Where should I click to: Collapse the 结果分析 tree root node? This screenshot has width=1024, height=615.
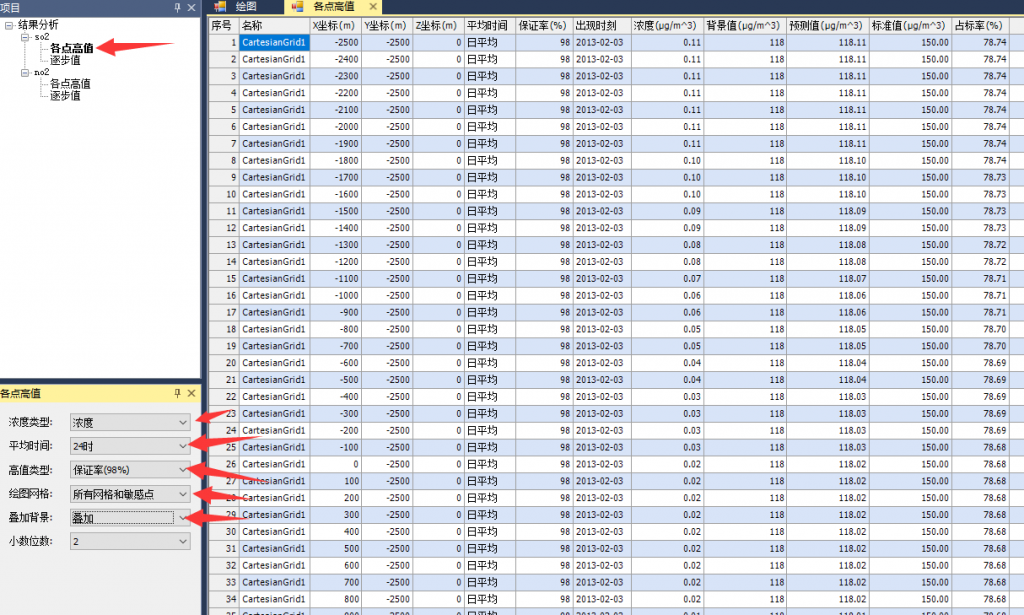[9, 24]
